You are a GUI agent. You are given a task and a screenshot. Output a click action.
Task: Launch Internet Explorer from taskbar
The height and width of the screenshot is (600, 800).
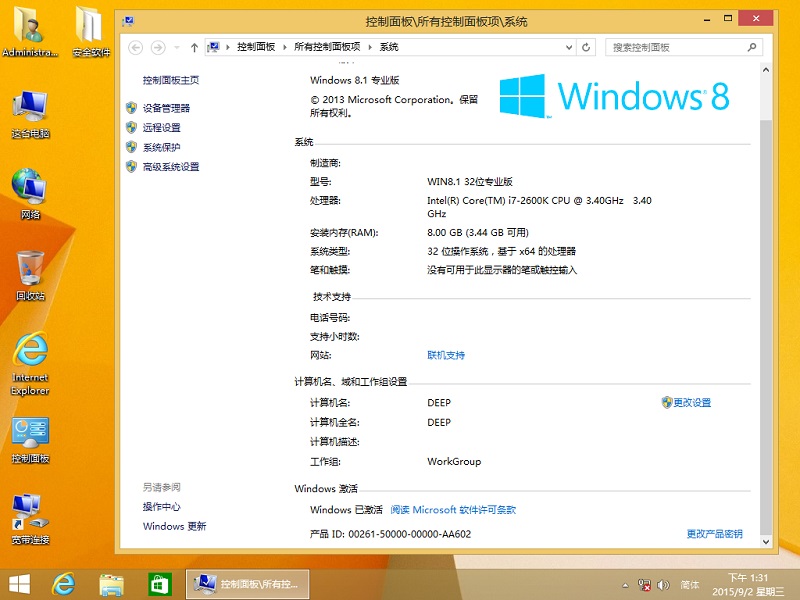(x=64, y=584)
